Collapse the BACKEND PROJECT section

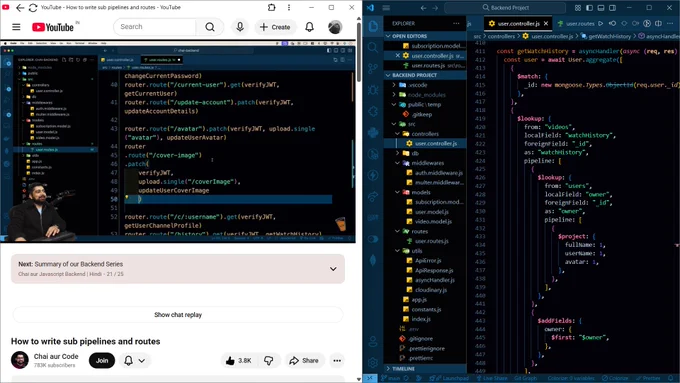(x=425, y=75)
